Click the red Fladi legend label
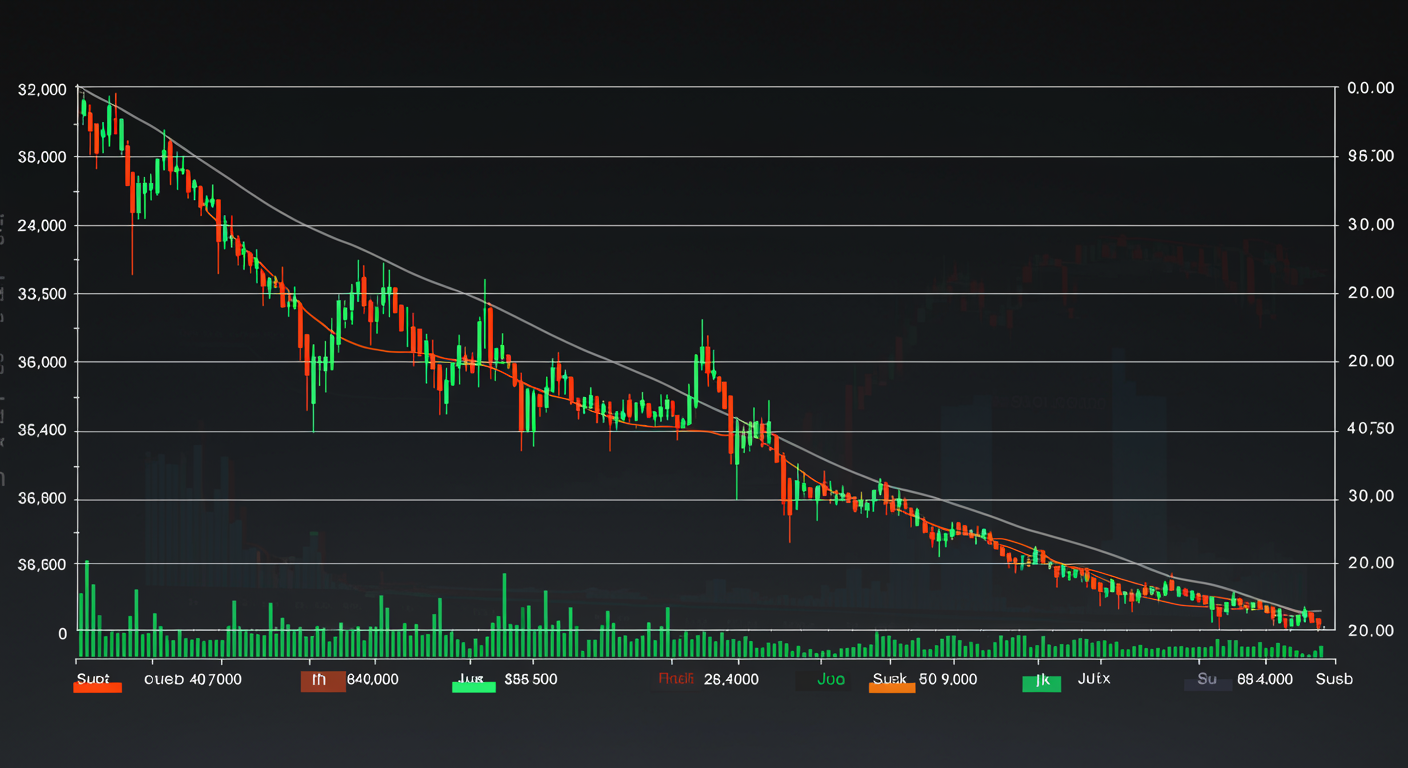Screen dimensions: 1408x768 tap(676, 680)
